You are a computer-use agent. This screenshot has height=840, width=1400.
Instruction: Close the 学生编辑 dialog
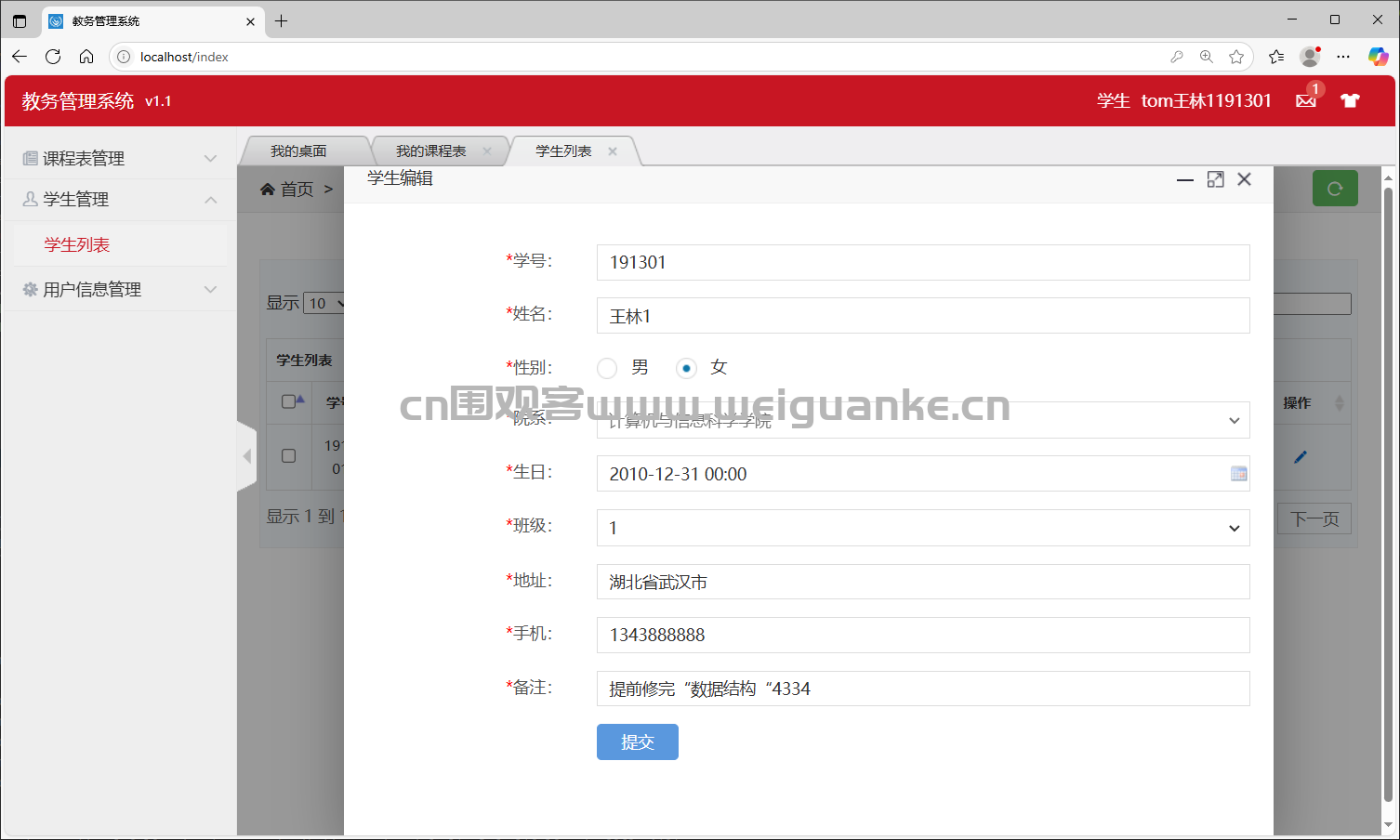click(x=1245, y=179)
